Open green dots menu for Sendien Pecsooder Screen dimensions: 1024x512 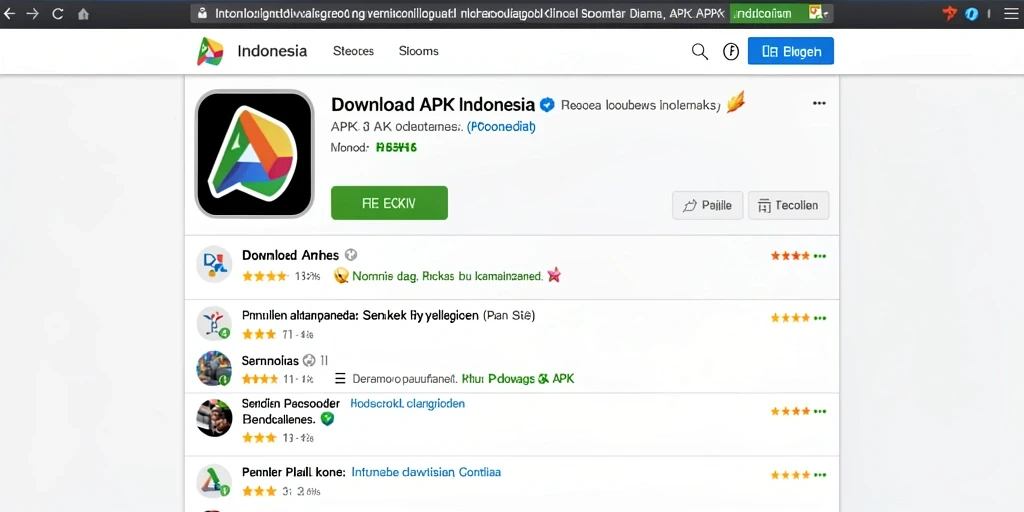(x=820, y=411)
